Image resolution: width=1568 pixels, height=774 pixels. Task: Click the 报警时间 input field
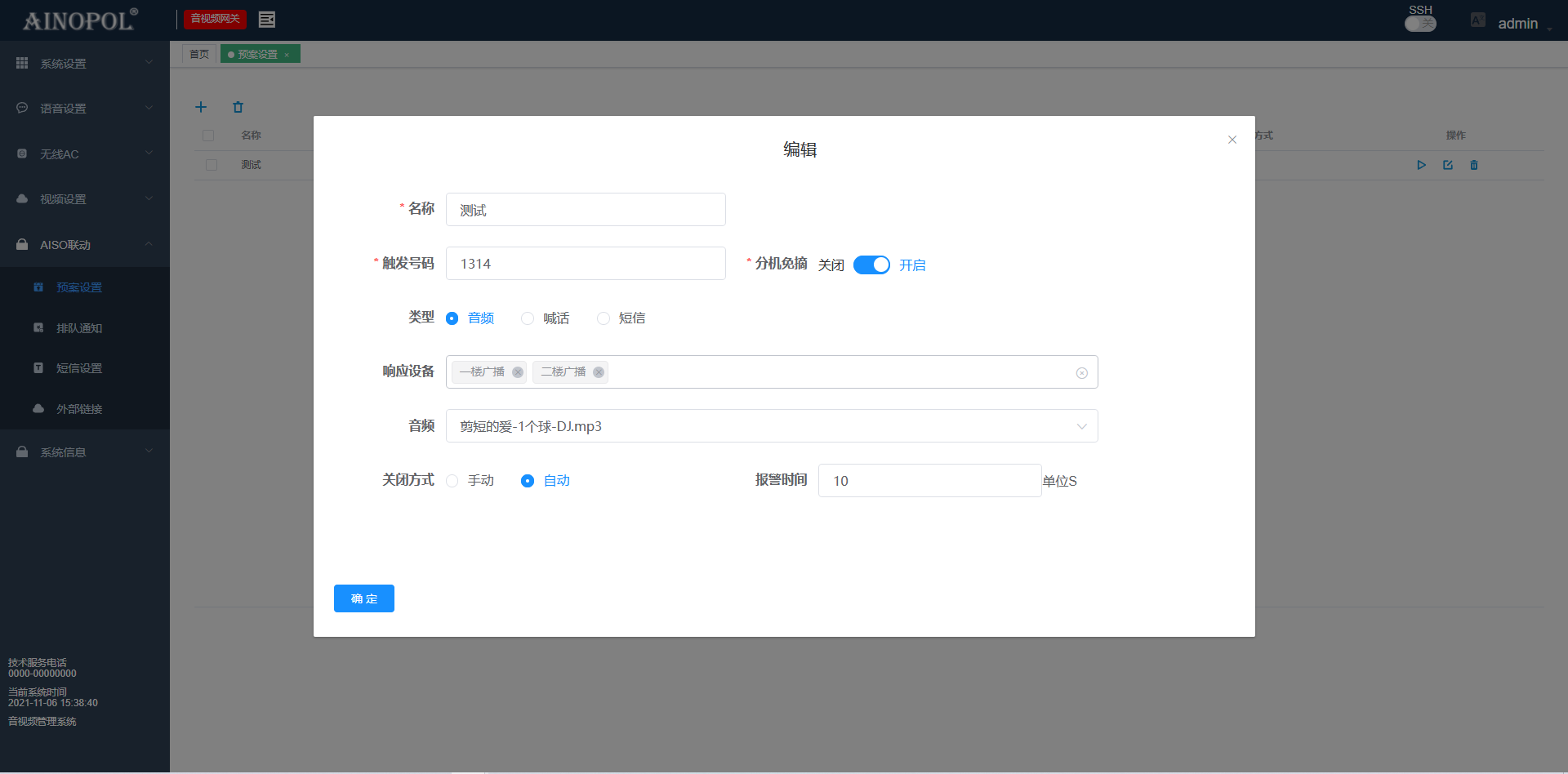click(929, 481)
